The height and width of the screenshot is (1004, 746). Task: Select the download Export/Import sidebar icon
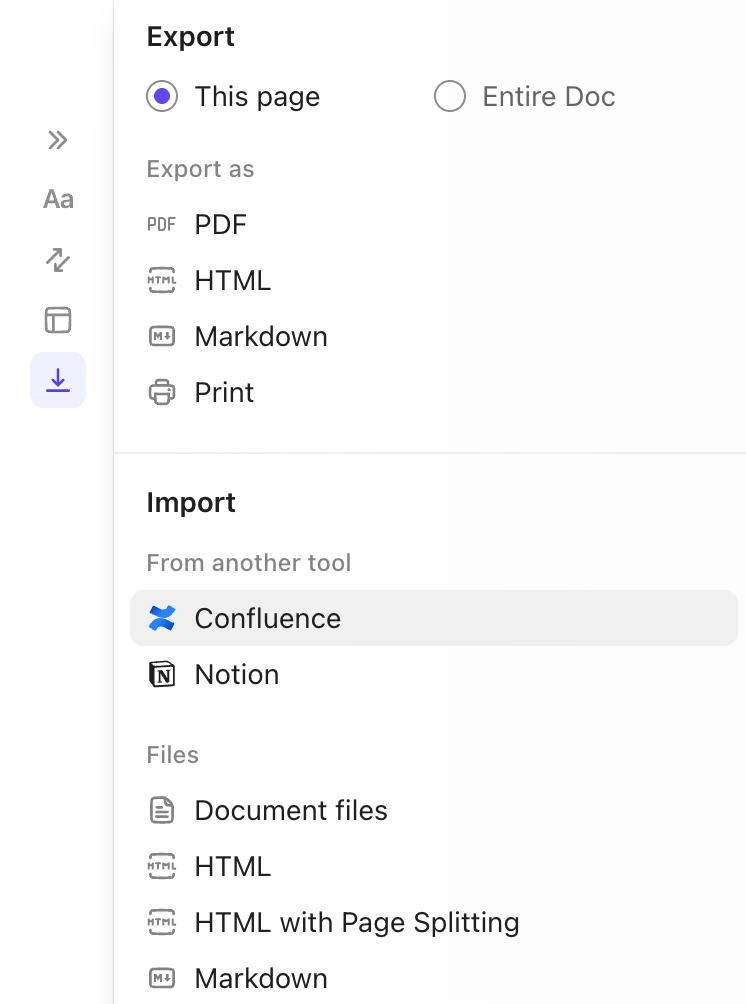[57, 380]
